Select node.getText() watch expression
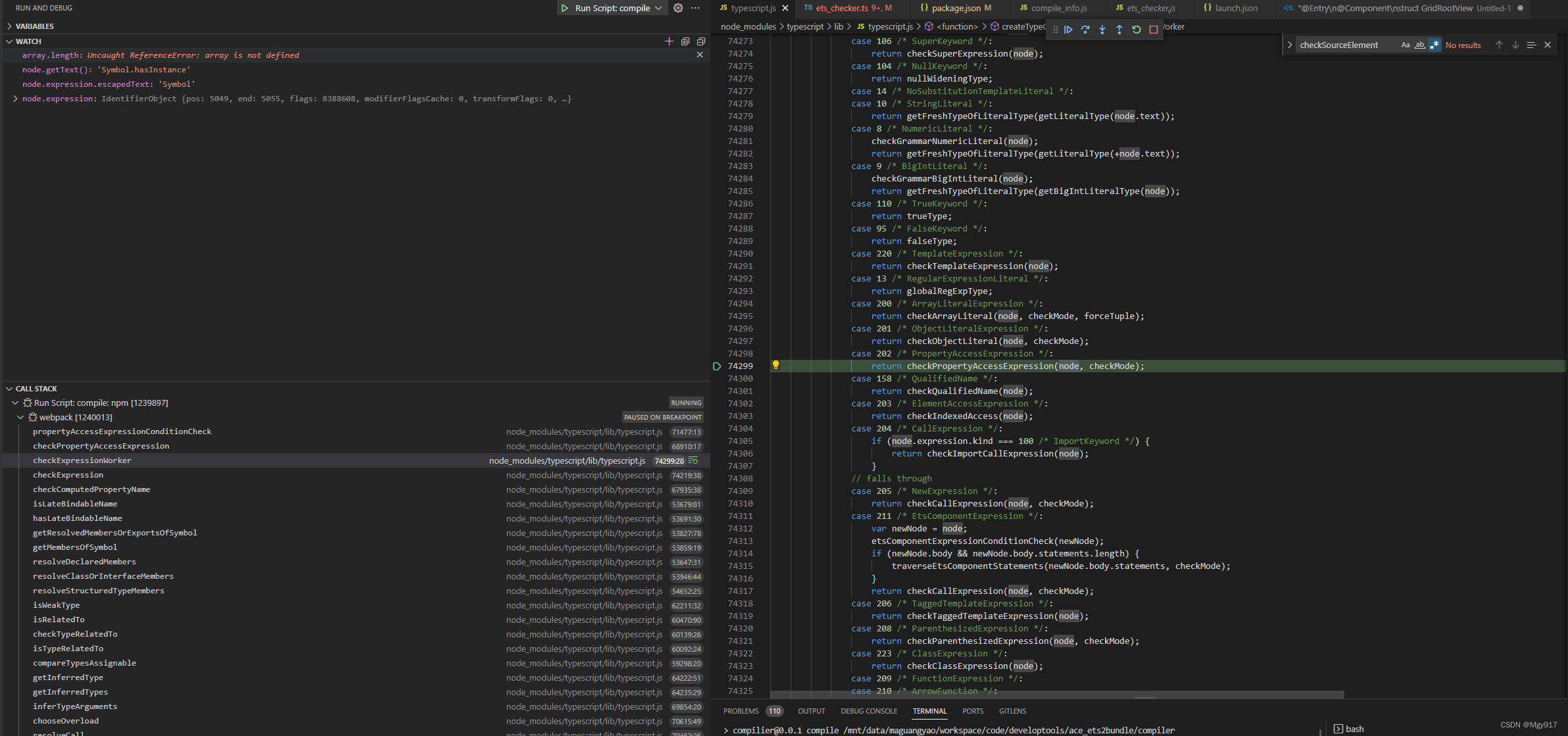This screenshot has height=736, width=1568. point(356,70)
